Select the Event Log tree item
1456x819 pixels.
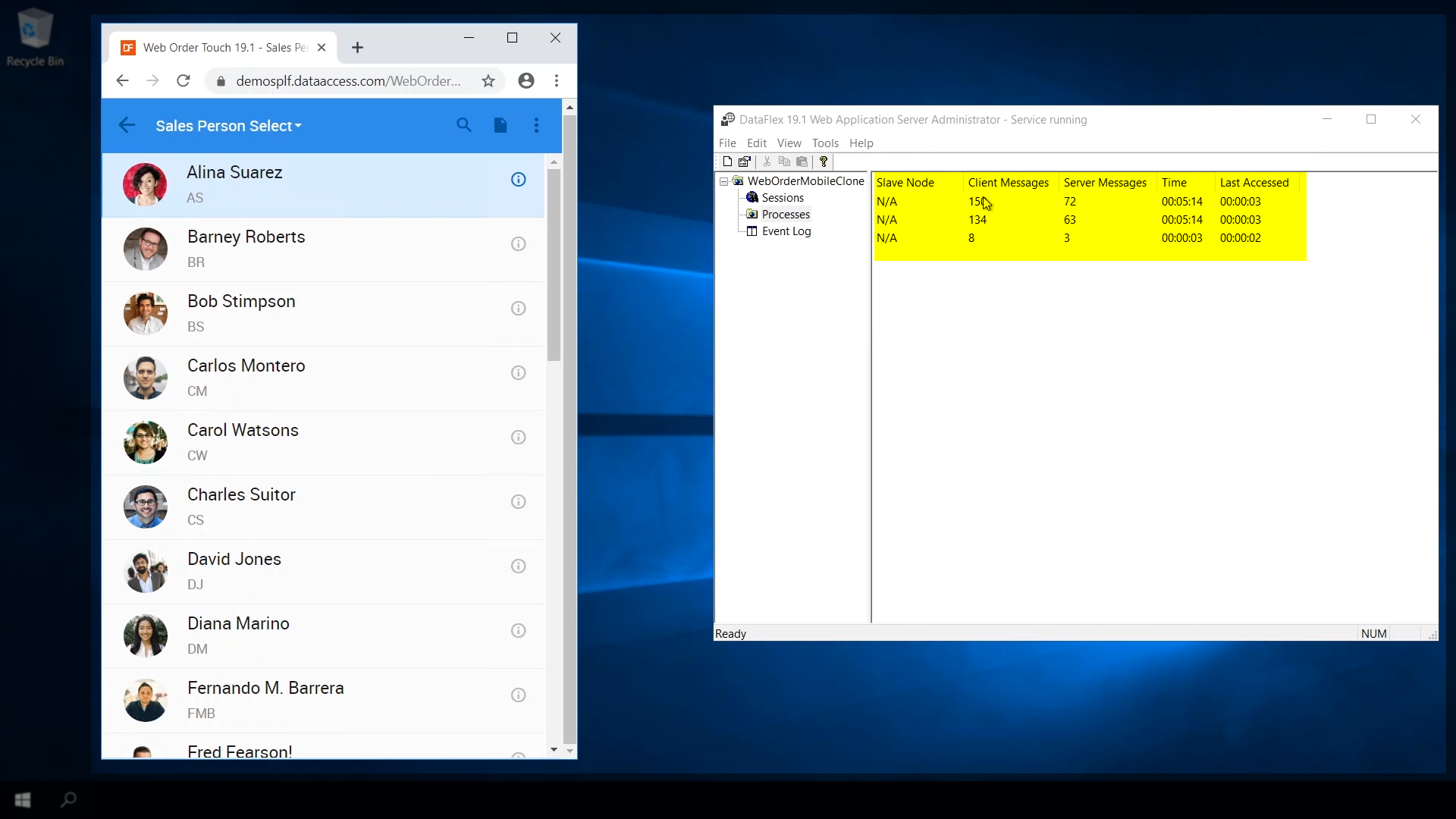786,231
